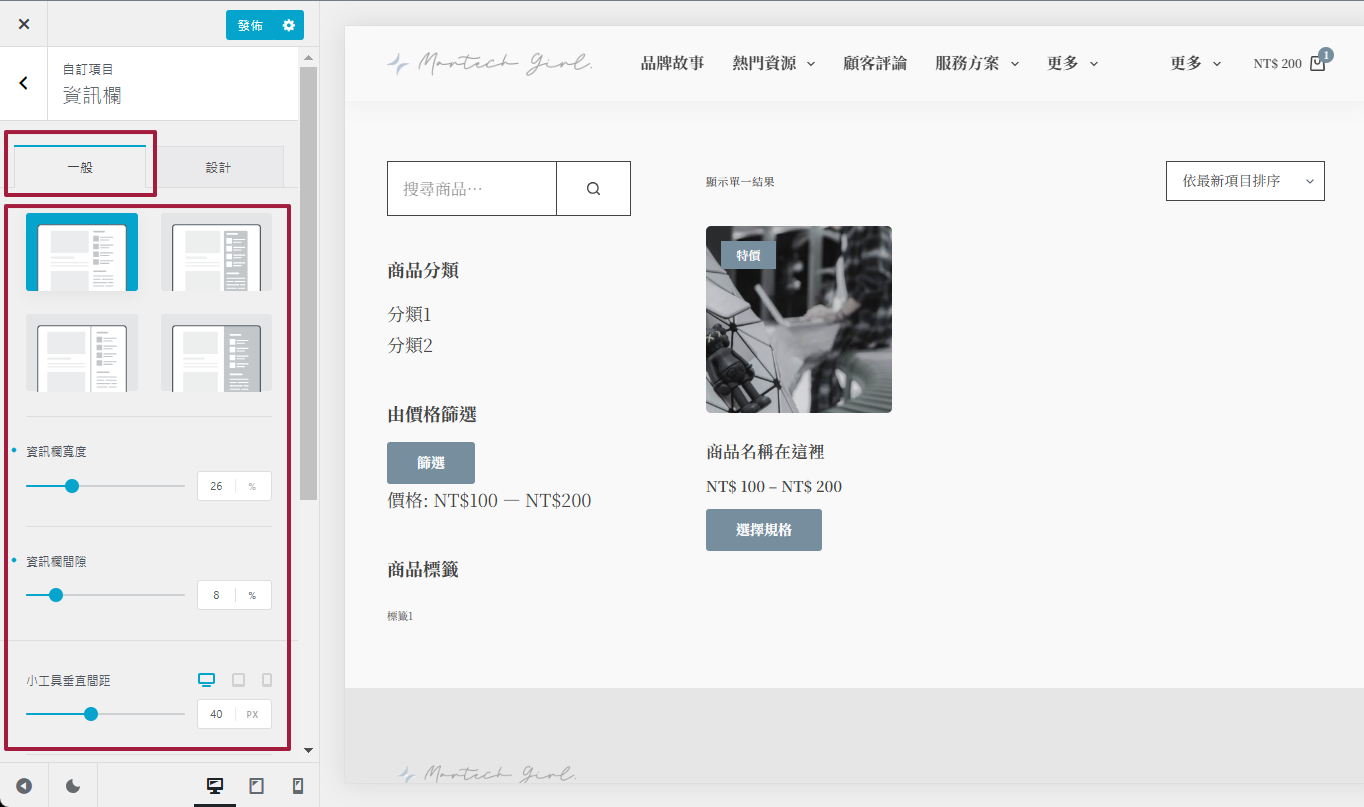The width and height of the screenshot is (1364, 807).
Task: Switch to mobile preview icon in footer
Action: tap(297, 786)
